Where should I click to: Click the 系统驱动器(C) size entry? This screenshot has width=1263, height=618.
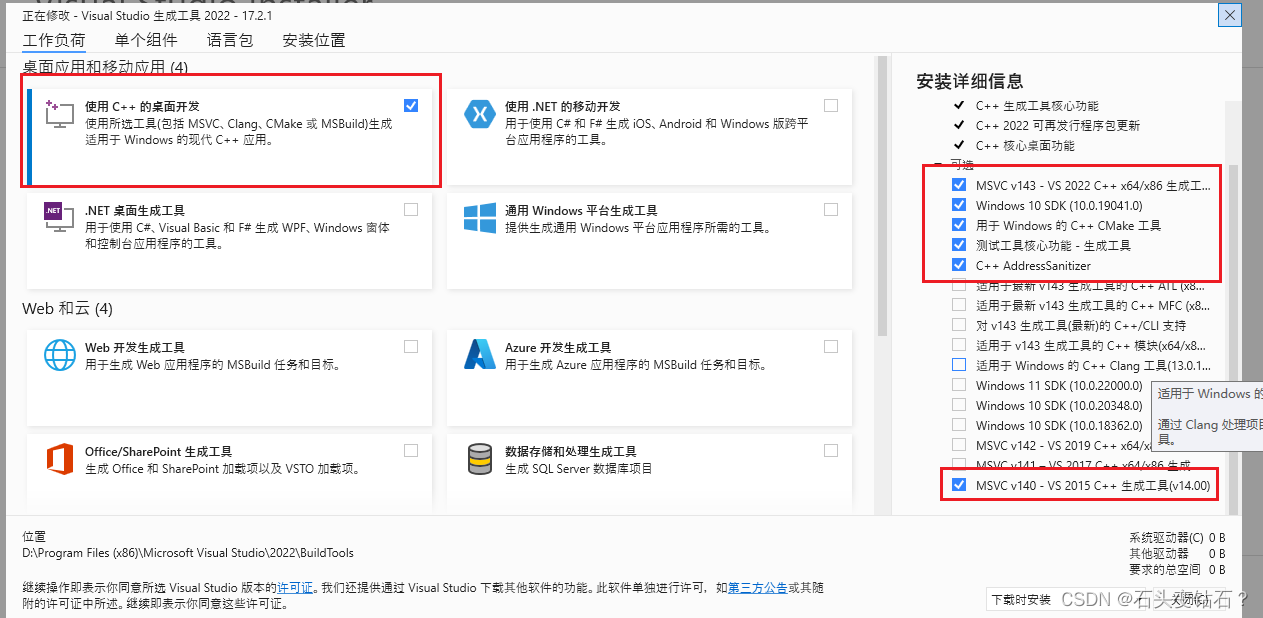coord(1176,537)
